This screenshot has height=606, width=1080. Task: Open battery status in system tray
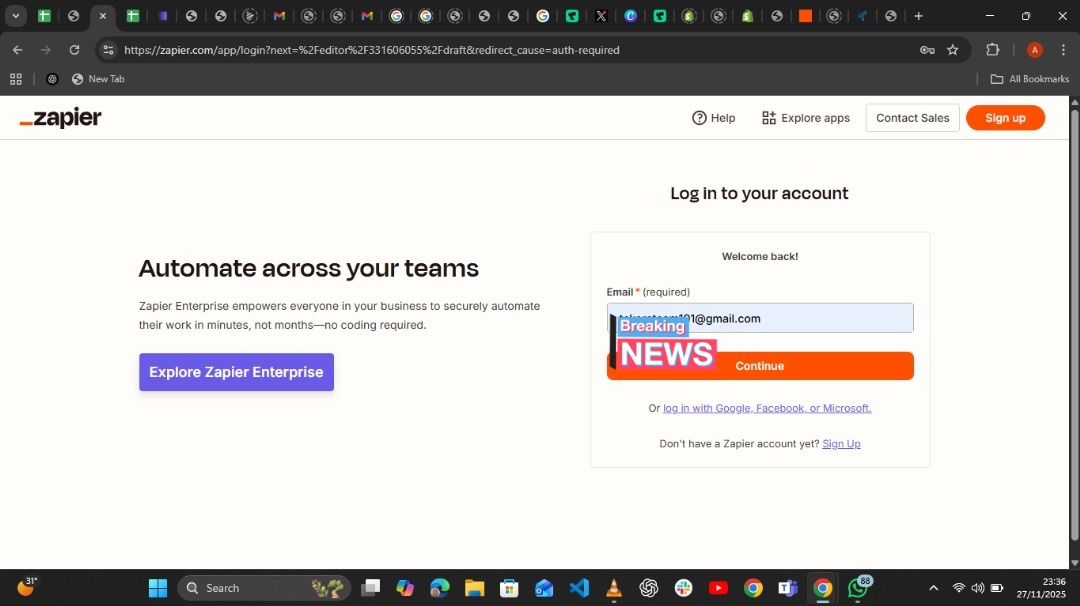997,588
